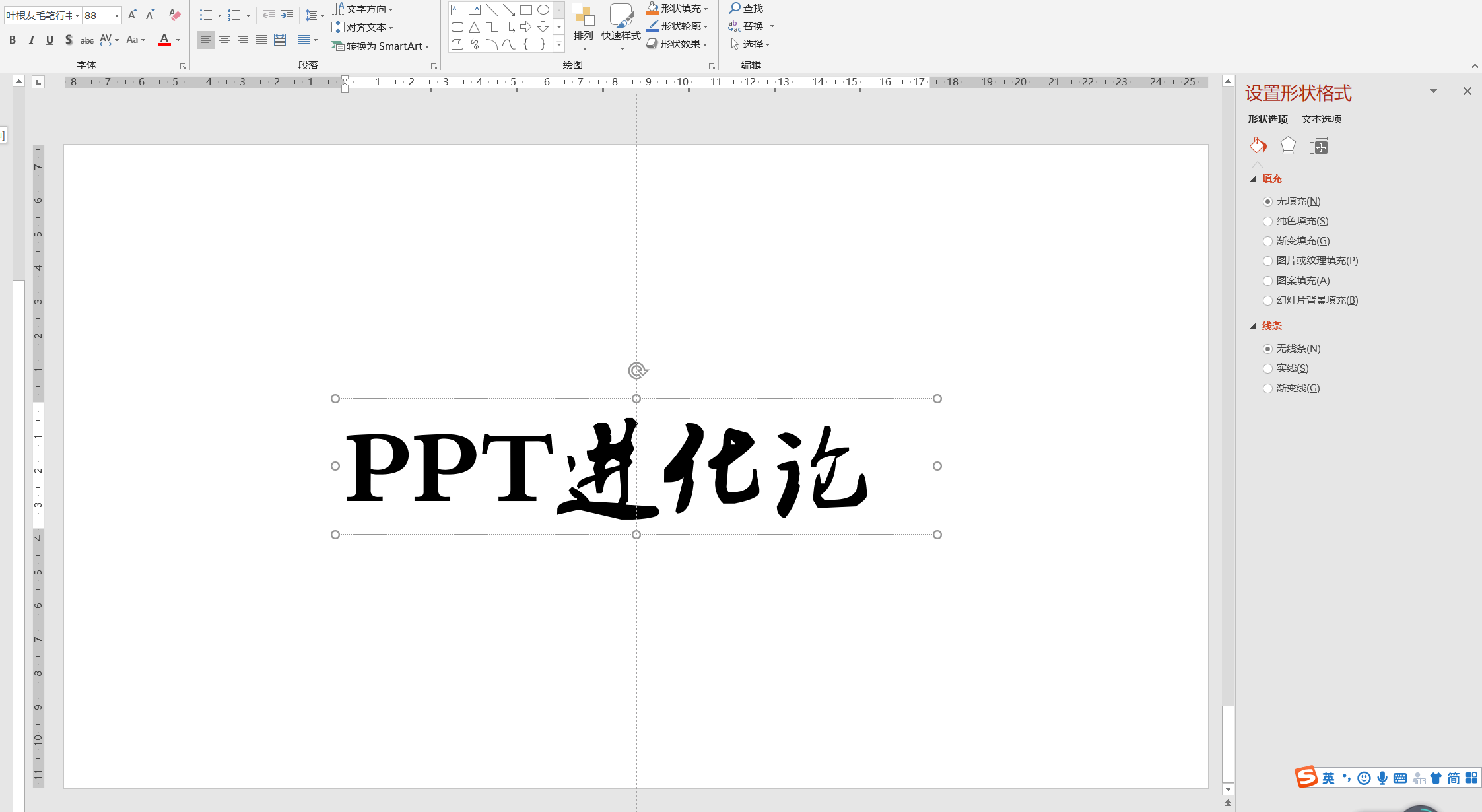Select picture or texture fill option
This screenshot has height=812, width=1482.
click(1310, 261)
